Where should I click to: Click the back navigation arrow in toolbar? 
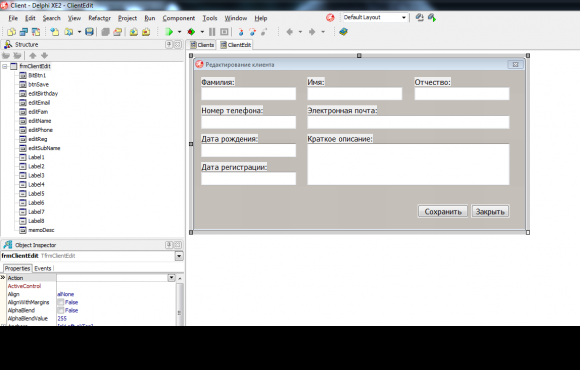coord(290,32)
